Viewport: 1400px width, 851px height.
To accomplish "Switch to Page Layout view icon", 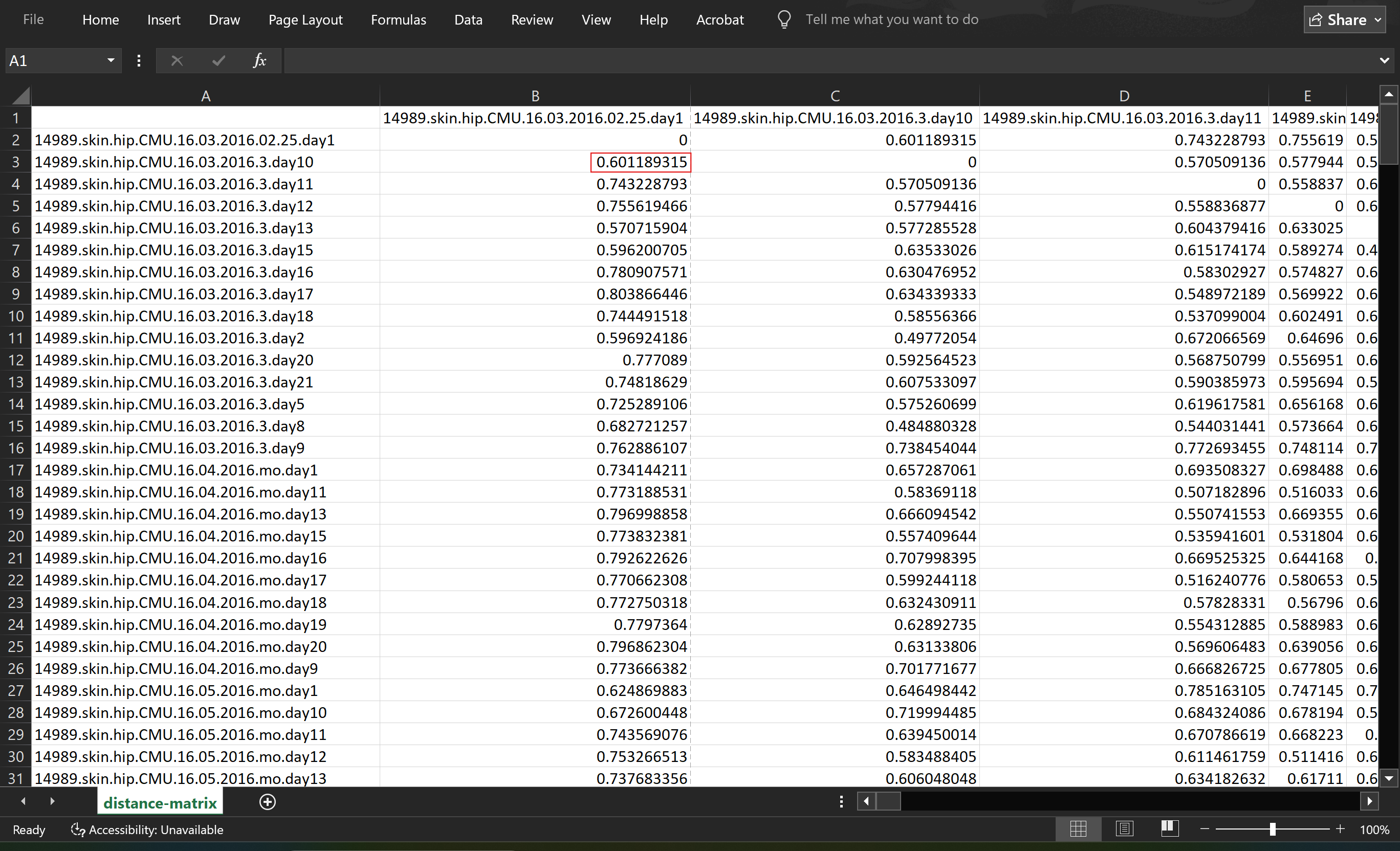I will [x=1124, y=830].
